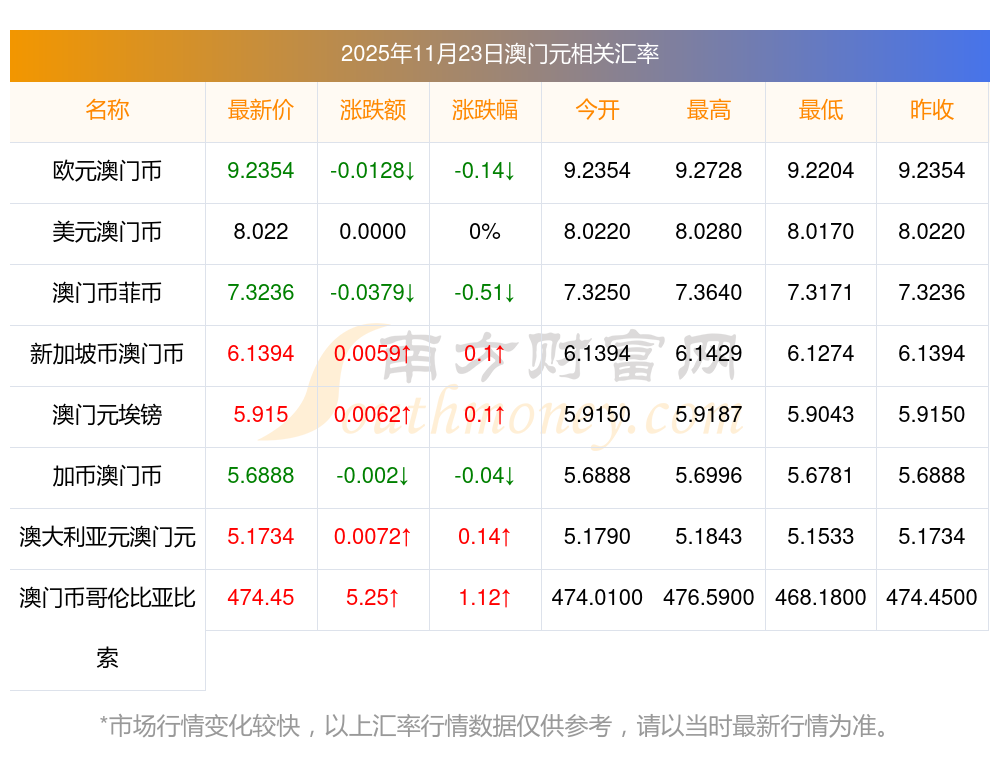Click the 昨收 value 474.4500

click(932, 598)
